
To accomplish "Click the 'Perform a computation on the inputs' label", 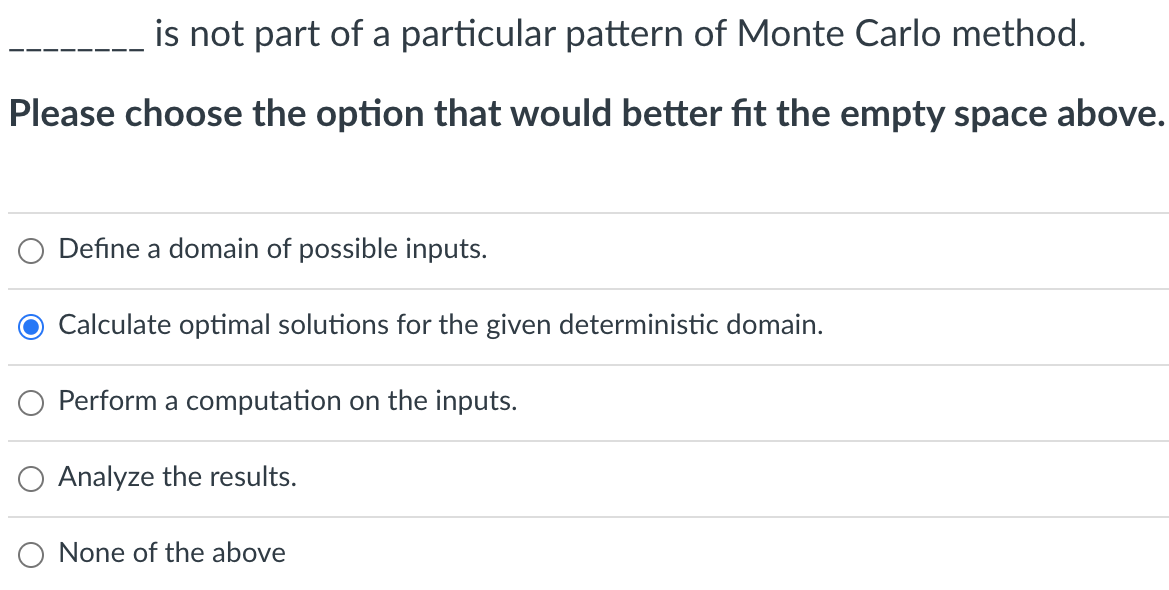I will (287, 401).
